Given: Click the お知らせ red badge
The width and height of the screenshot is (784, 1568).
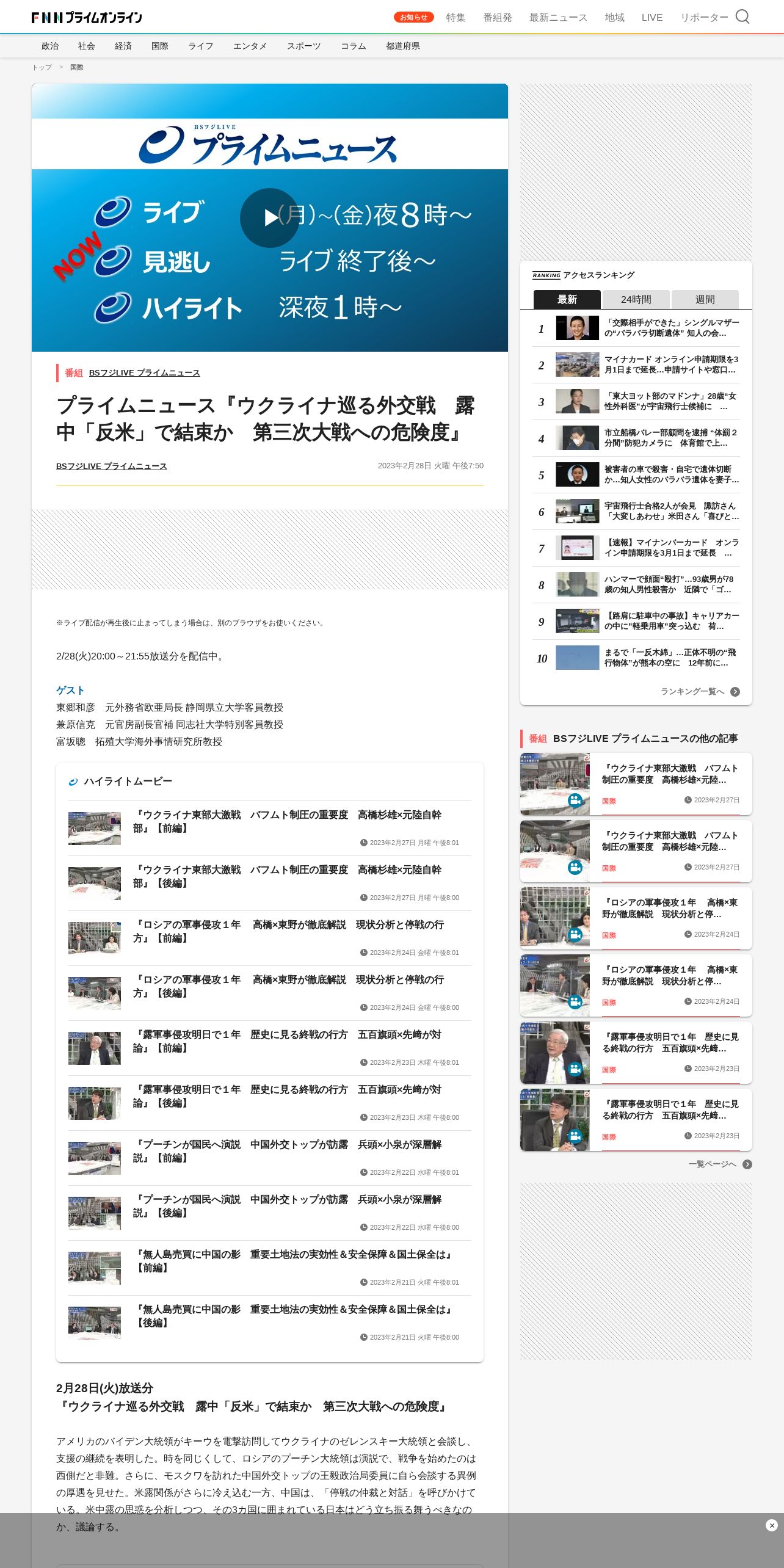Looking at the screenshot, I should tap(413, 17).
